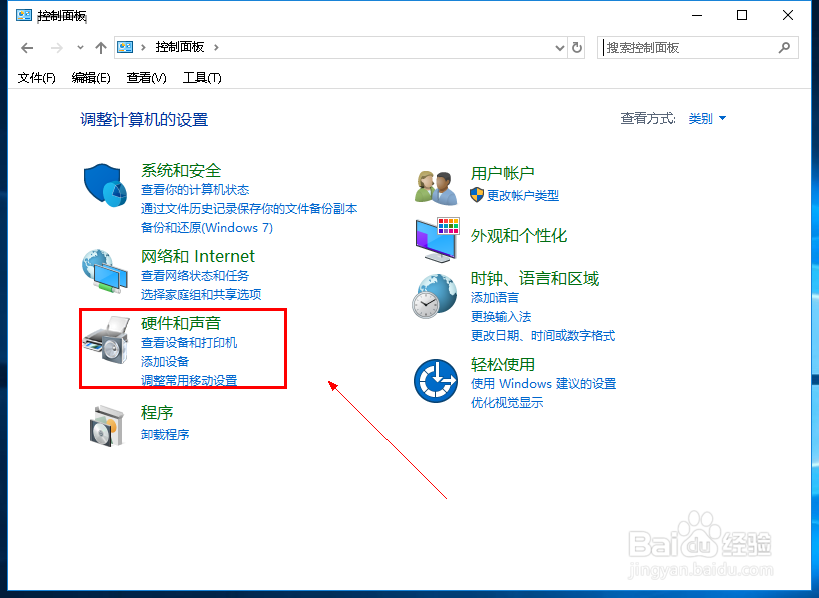Expand the address bar dropdown arrow

point(561,47)
